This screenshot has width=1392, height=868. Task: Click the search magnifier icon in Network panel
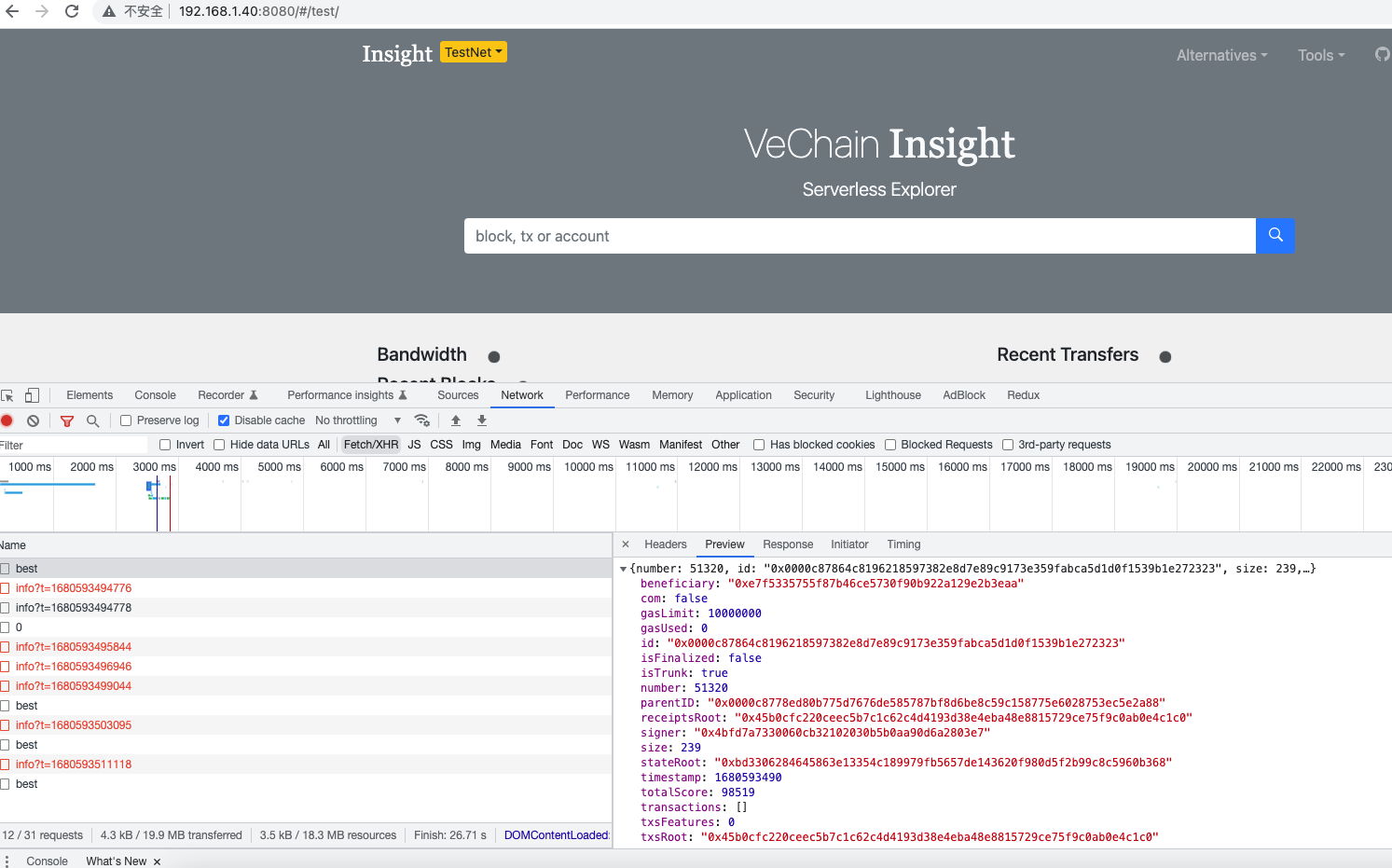[x=92, y=420]
